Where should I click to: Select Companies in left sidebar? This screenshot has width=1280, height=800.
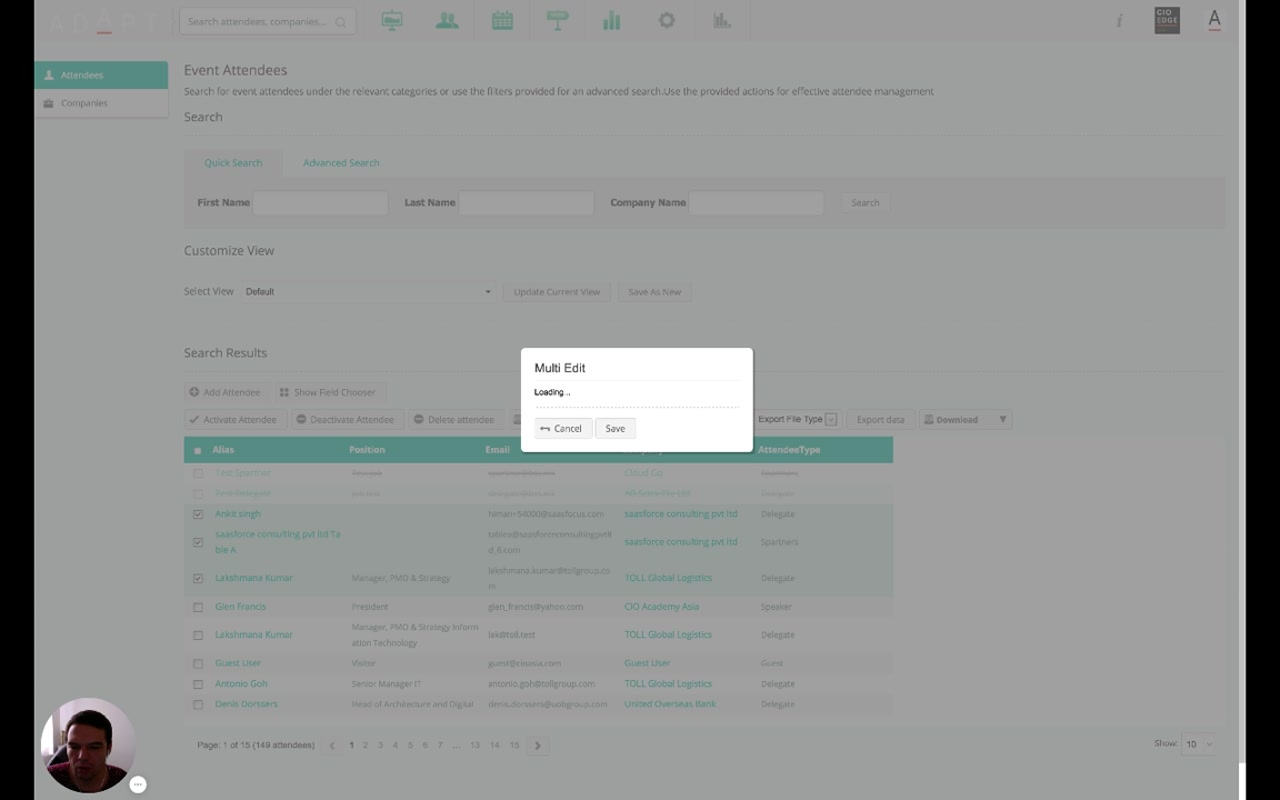click(101, 103)
